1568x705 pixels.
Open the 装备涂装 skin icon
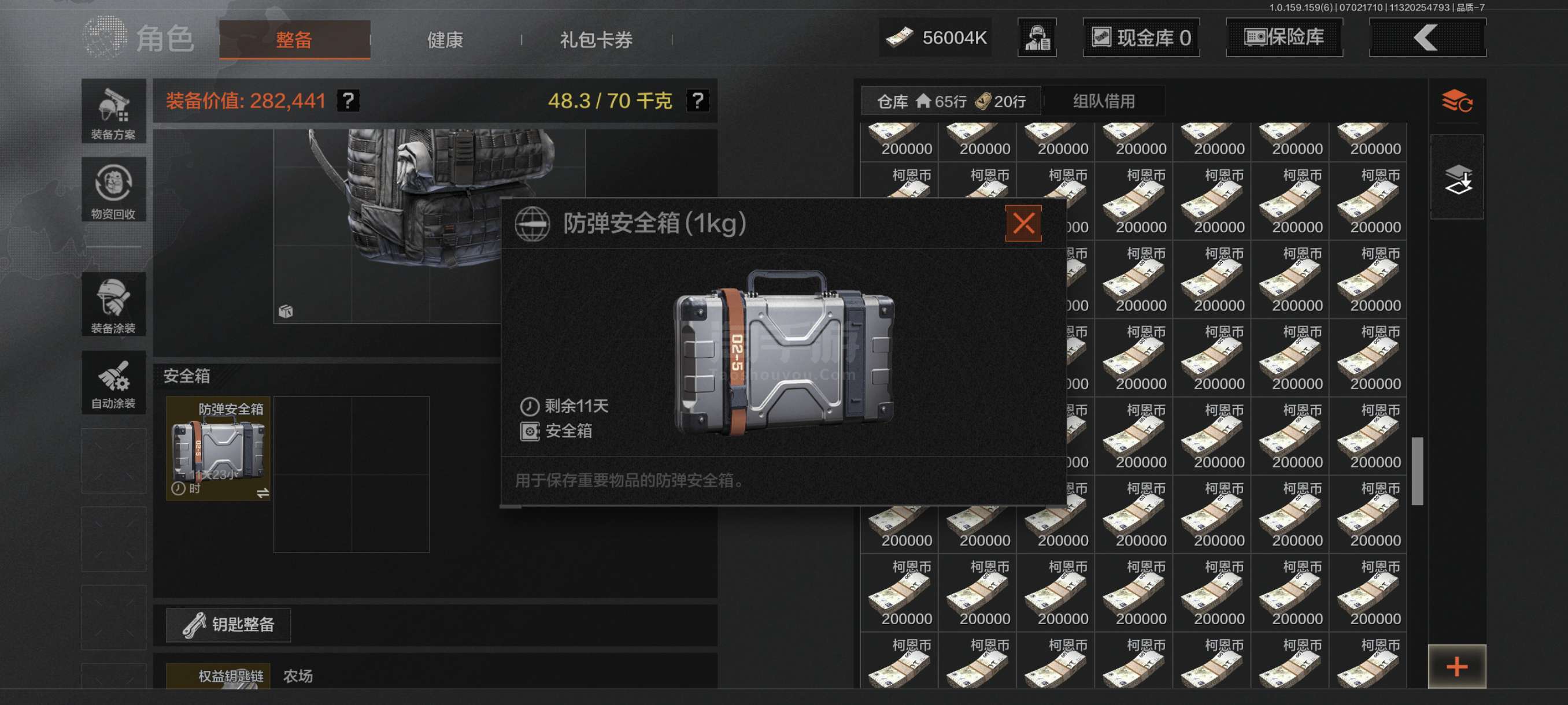pos(113,305)
